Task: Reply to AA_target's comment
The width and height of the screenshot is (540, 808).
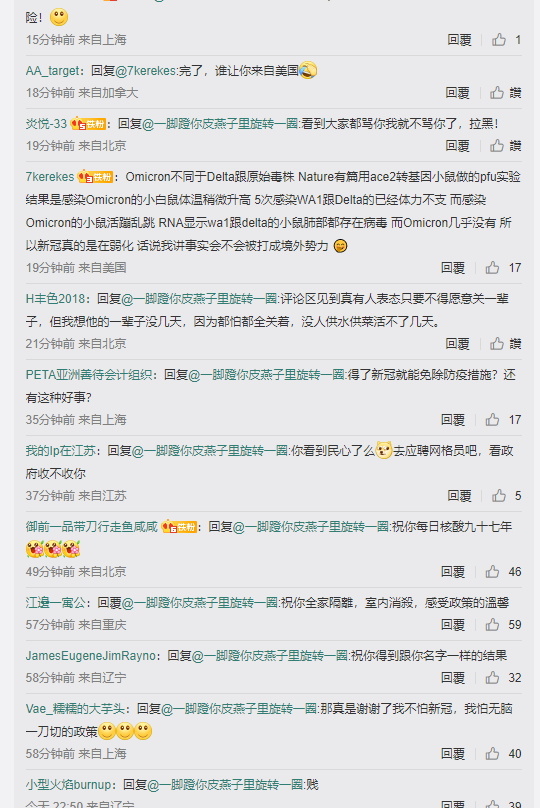Action: [x=458, y=93]
